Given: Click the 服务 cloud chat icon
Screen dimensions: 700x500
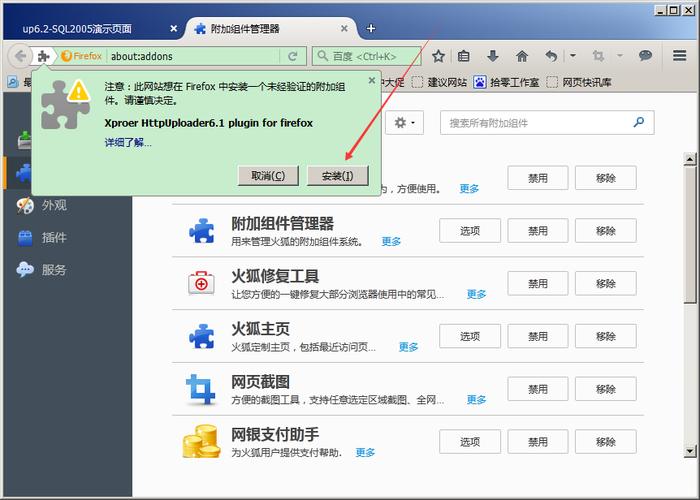Looking at the screenshot, I should click(25, 270).
